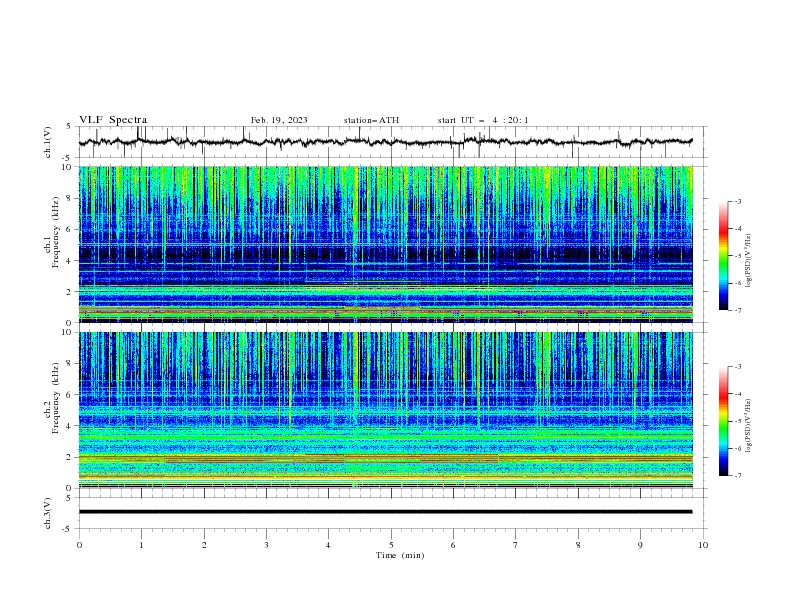Viewport: 792px width, 612px height.
Task: Click the 'Time (min)' axis label
Action: pyautogui.click(x=400, y=555)
